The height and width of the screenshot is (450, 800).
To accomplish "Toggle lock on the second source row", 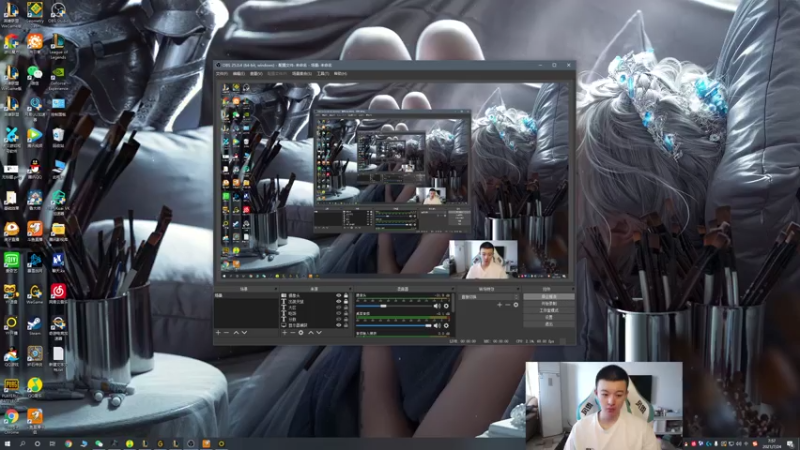I will [346, 302].
